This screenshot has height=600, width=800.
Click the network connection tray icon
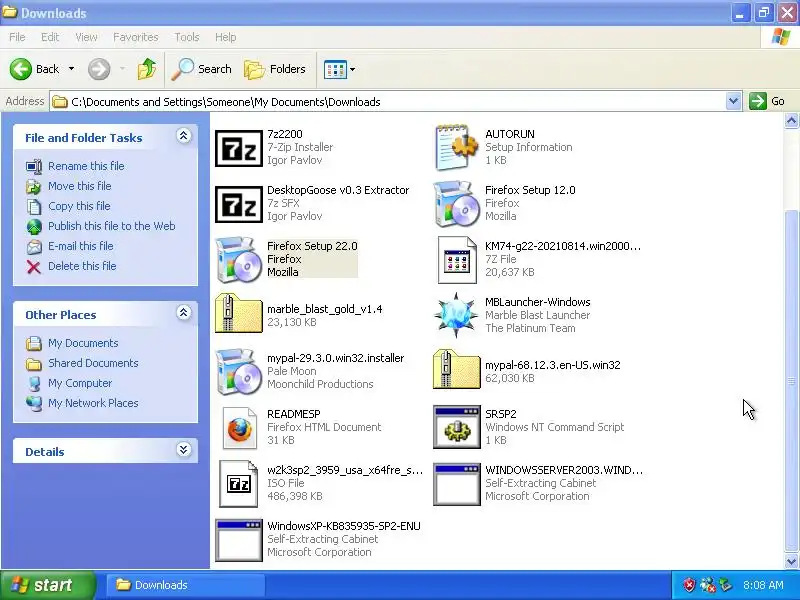click(708, 585)
